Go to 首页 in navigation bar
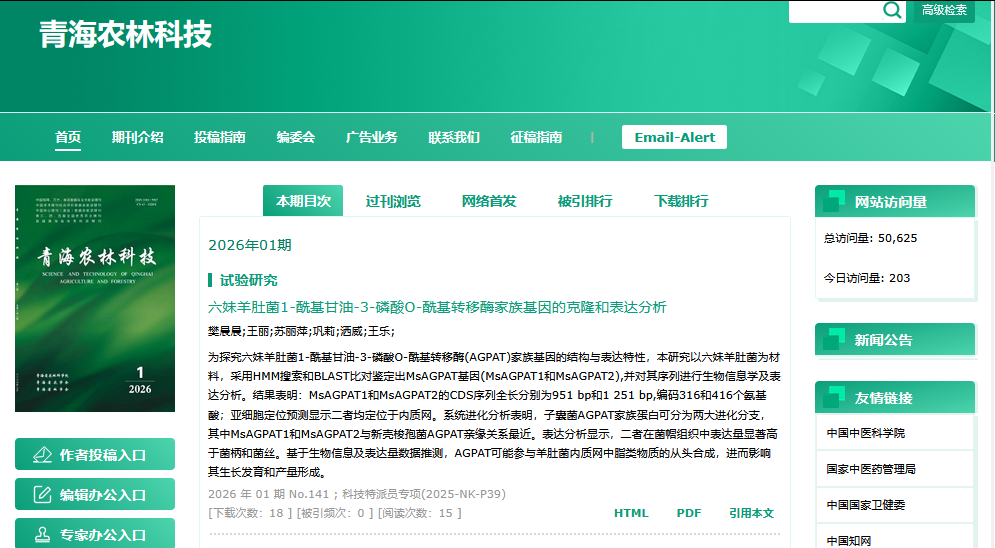995x548 pixels. [68, 137]
